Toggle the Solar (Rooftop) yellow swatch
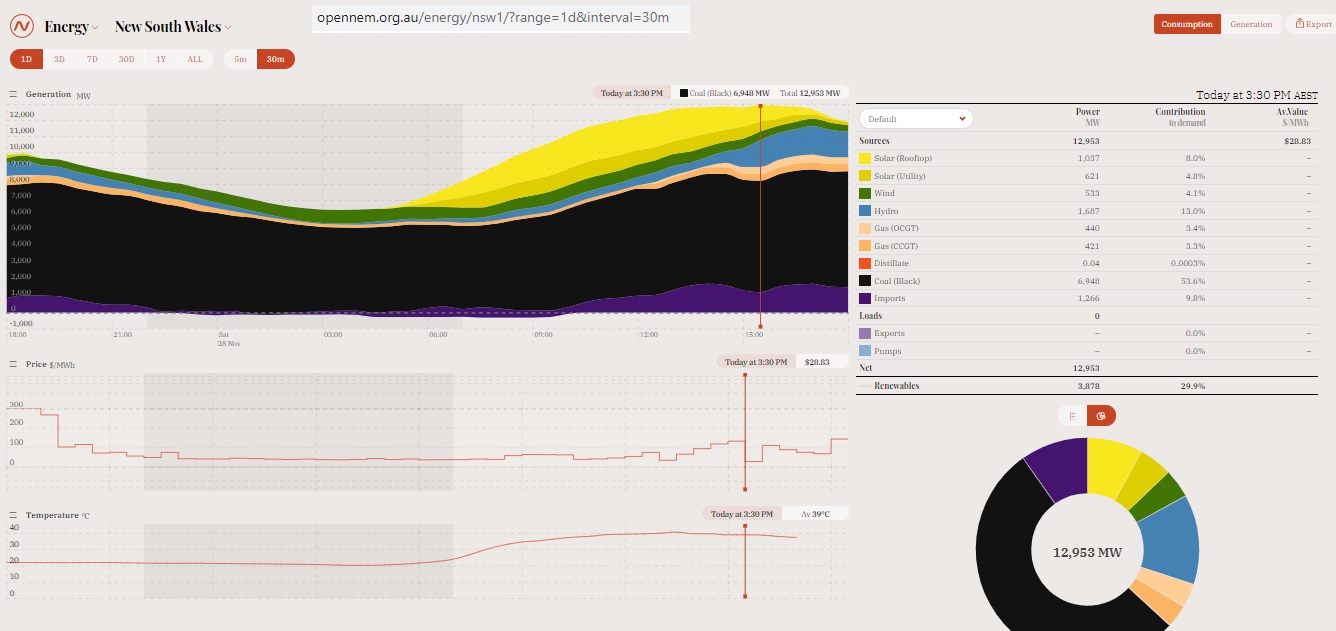1336x631 pixels. (x=865, y=158)
